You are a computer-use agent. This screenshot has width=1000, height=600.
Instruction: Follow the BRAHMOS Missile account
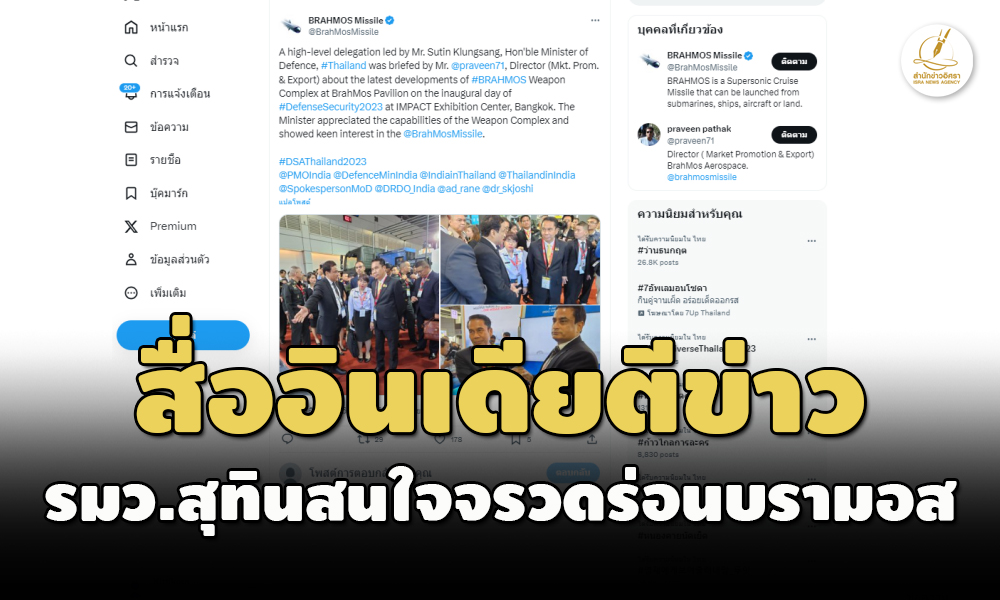794,61
